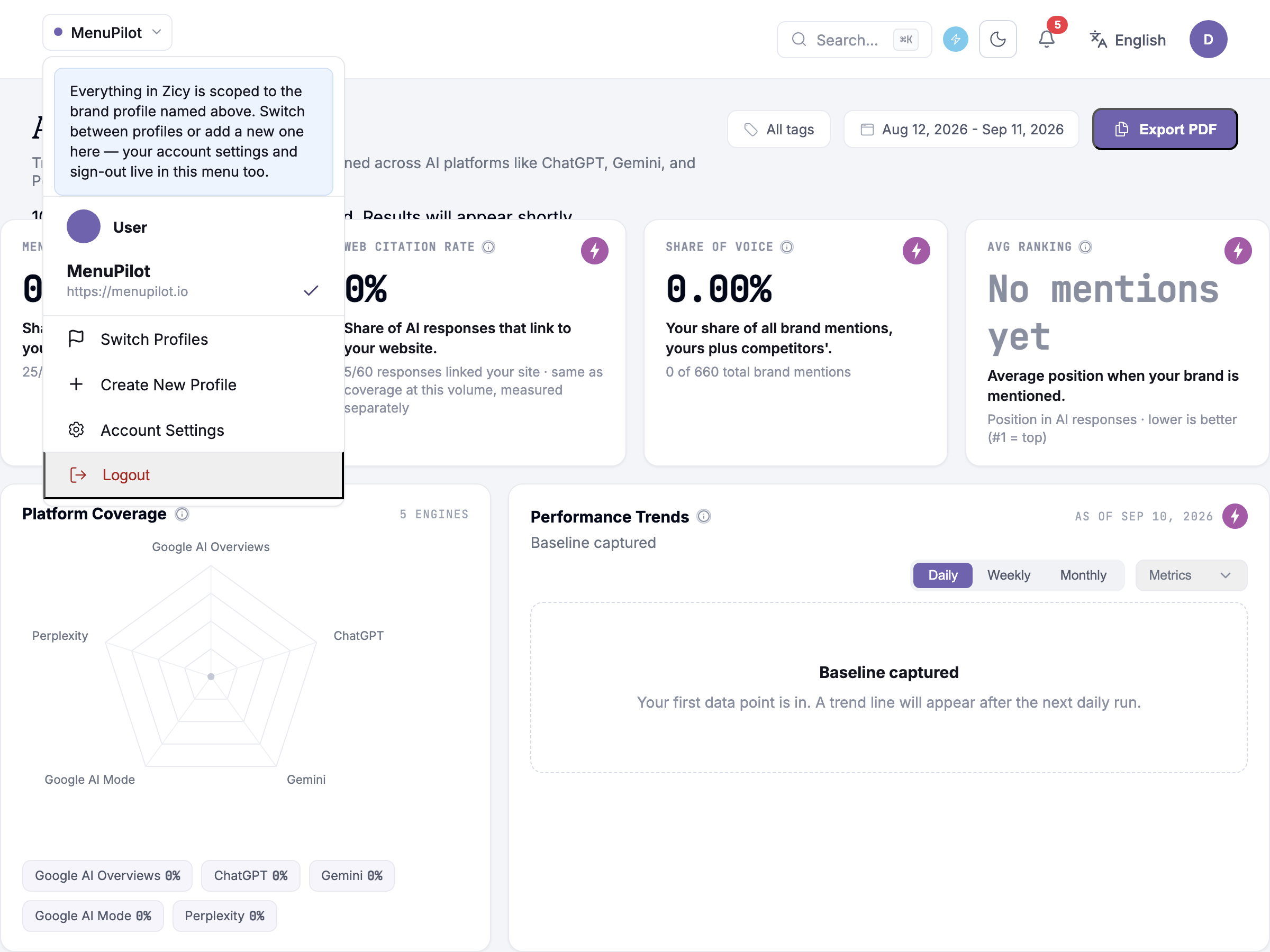This screenshot has height=952, width=1270.
Task: Click the Search input field
Action: click(x=854, y=40)
